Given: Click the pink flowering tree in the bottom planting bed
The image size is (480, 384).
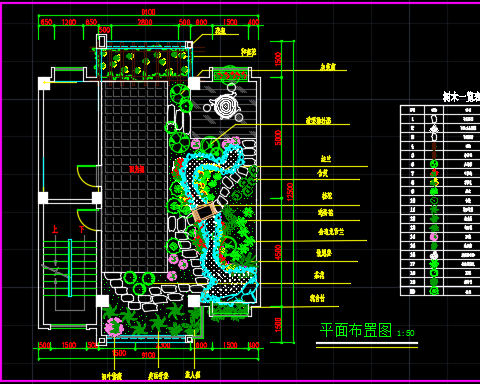Looking at the screenshot, I should pos(114,327).
